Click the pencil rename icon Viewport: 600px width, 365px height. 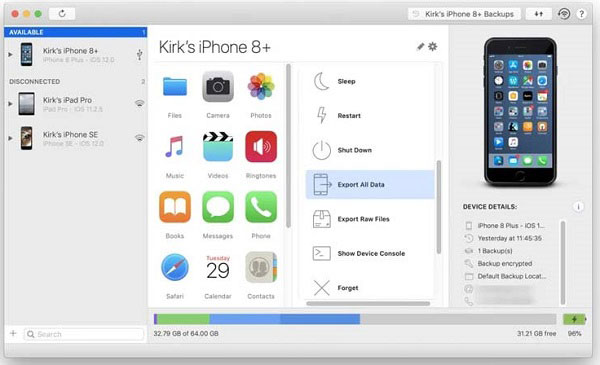tap(421, 47)
